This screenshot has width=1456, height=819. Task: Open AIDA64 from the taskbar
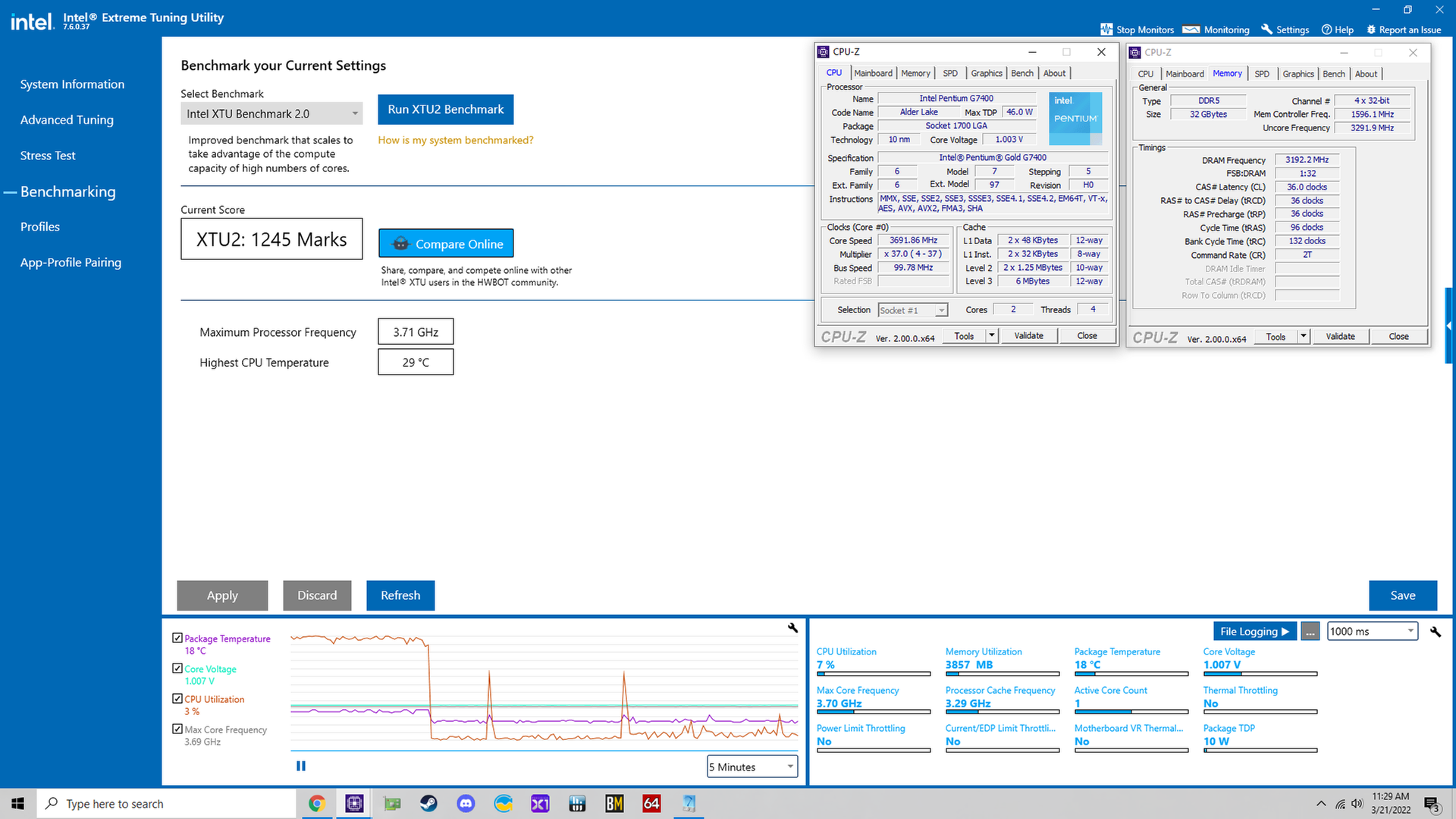[x=651, y=804]
